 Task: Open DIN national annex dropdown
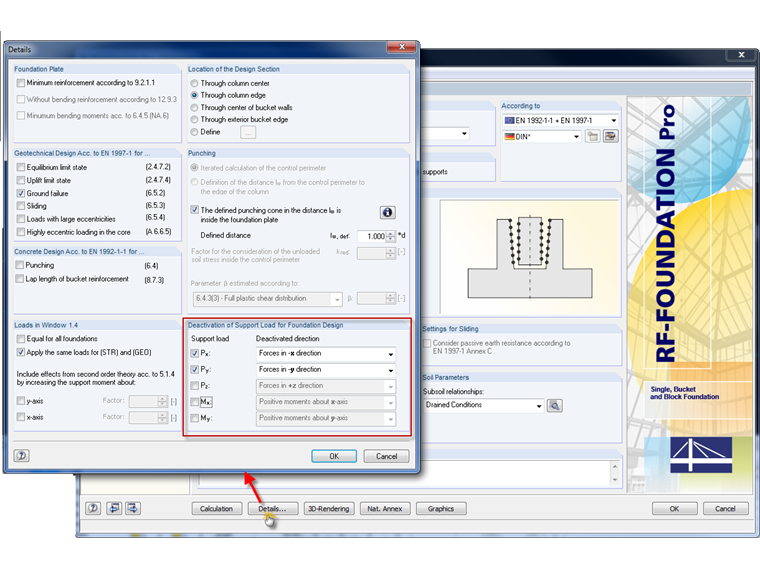[x=542, y=137]
